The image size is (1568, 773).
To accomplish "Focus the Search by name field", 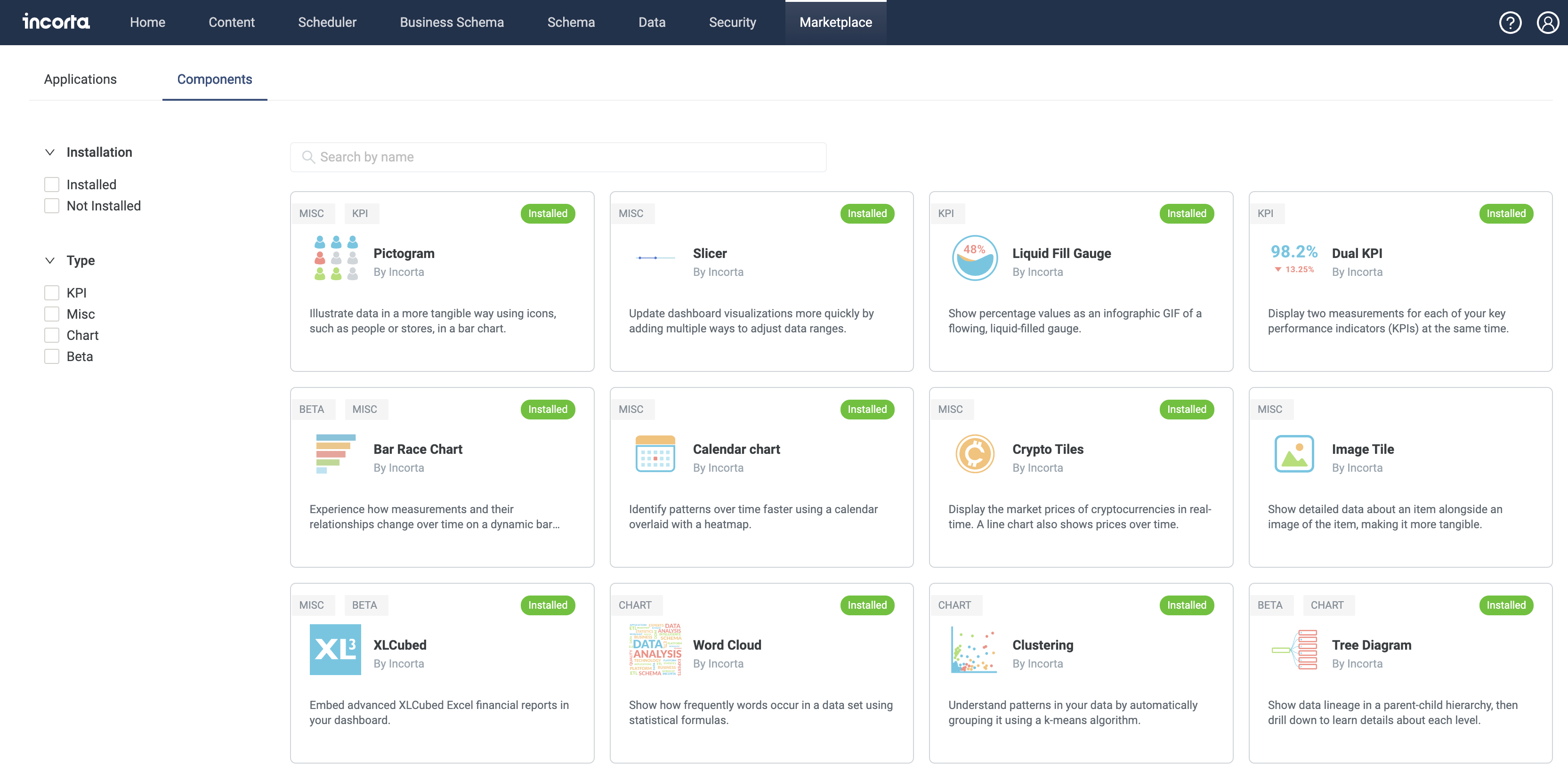I will (558, 157).
